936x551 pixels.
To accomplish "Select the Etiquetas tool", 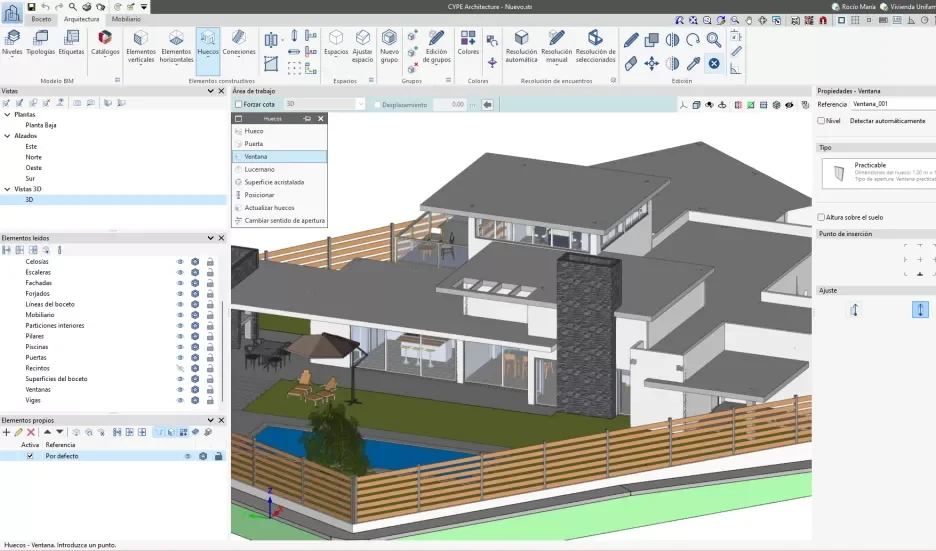I will click(x=71, y=43).
